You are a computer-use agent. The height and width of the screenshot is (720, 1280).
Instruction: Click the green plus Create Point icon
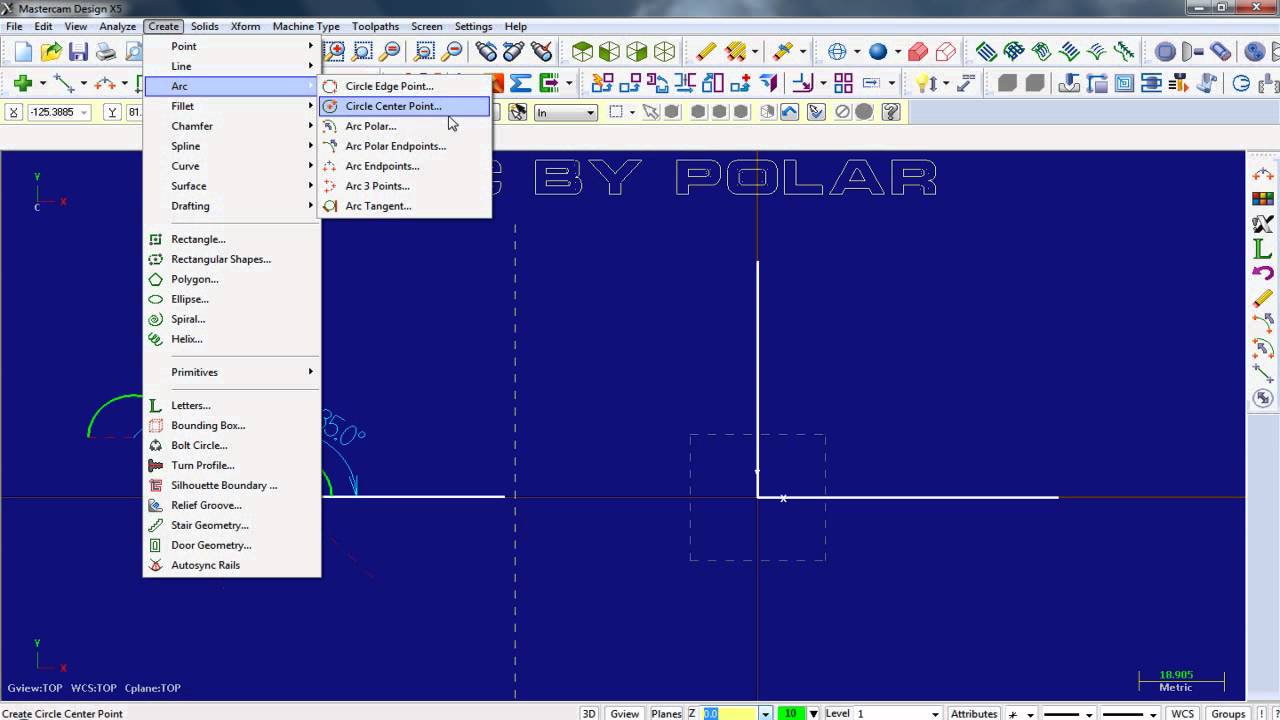click(23, 83)
